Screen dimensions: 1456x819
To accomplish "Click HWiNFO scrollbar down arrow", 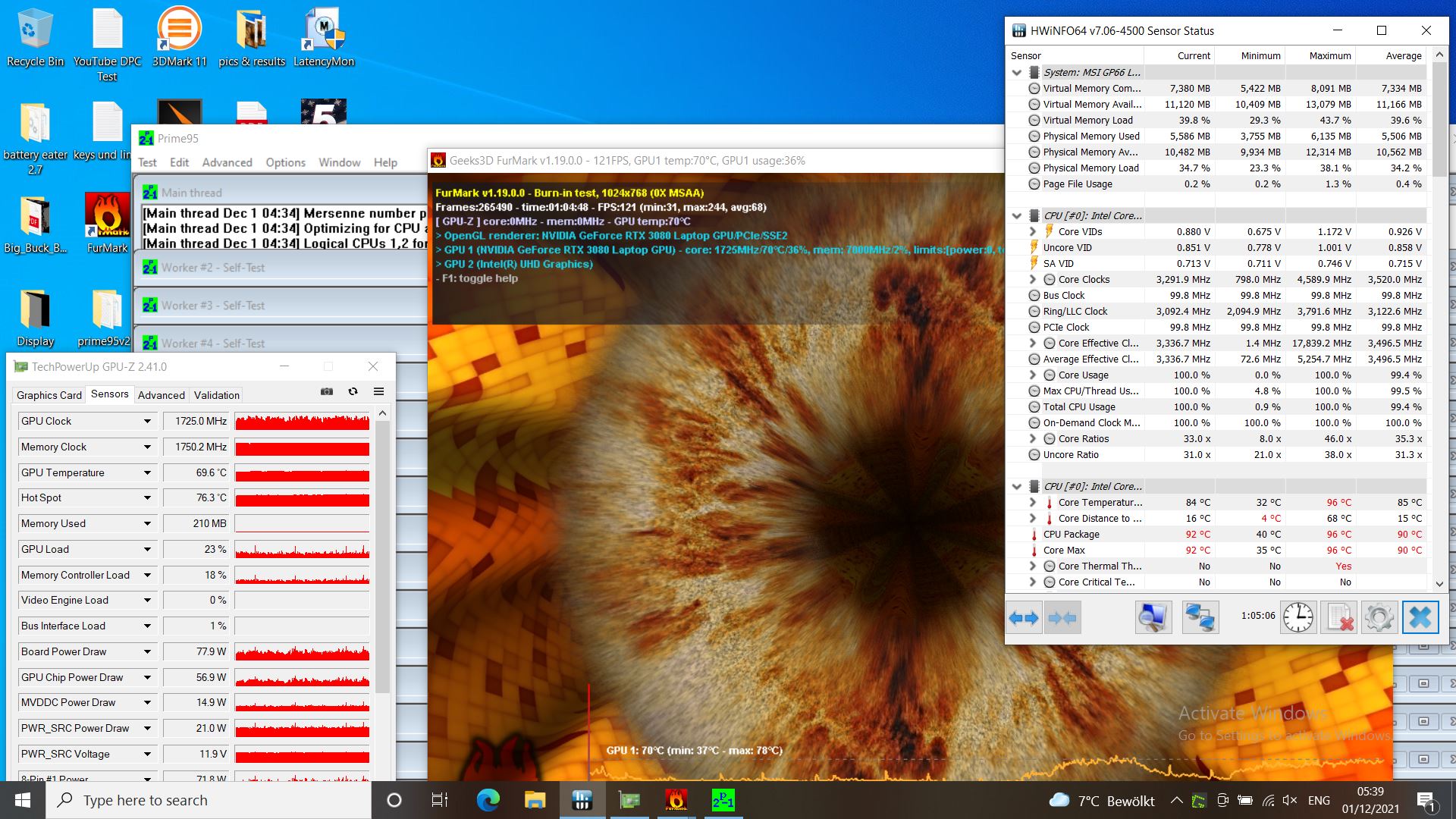I will pos(1439,583).
